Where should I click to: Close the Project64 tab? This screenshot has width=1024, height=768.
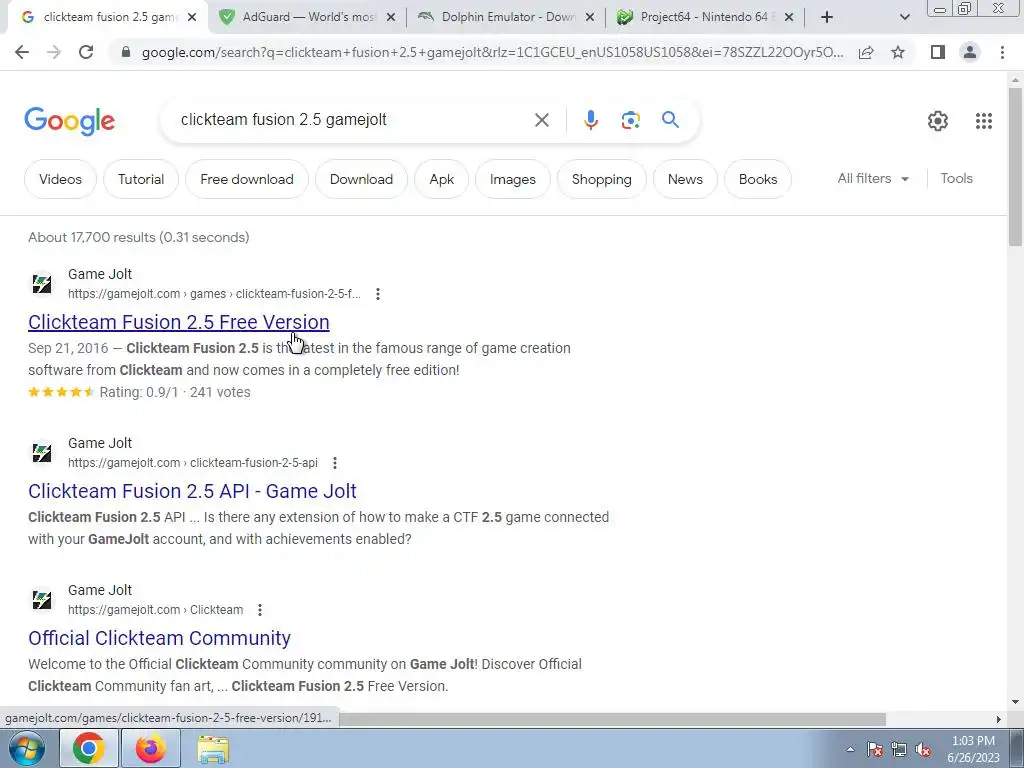pos(788,18)
